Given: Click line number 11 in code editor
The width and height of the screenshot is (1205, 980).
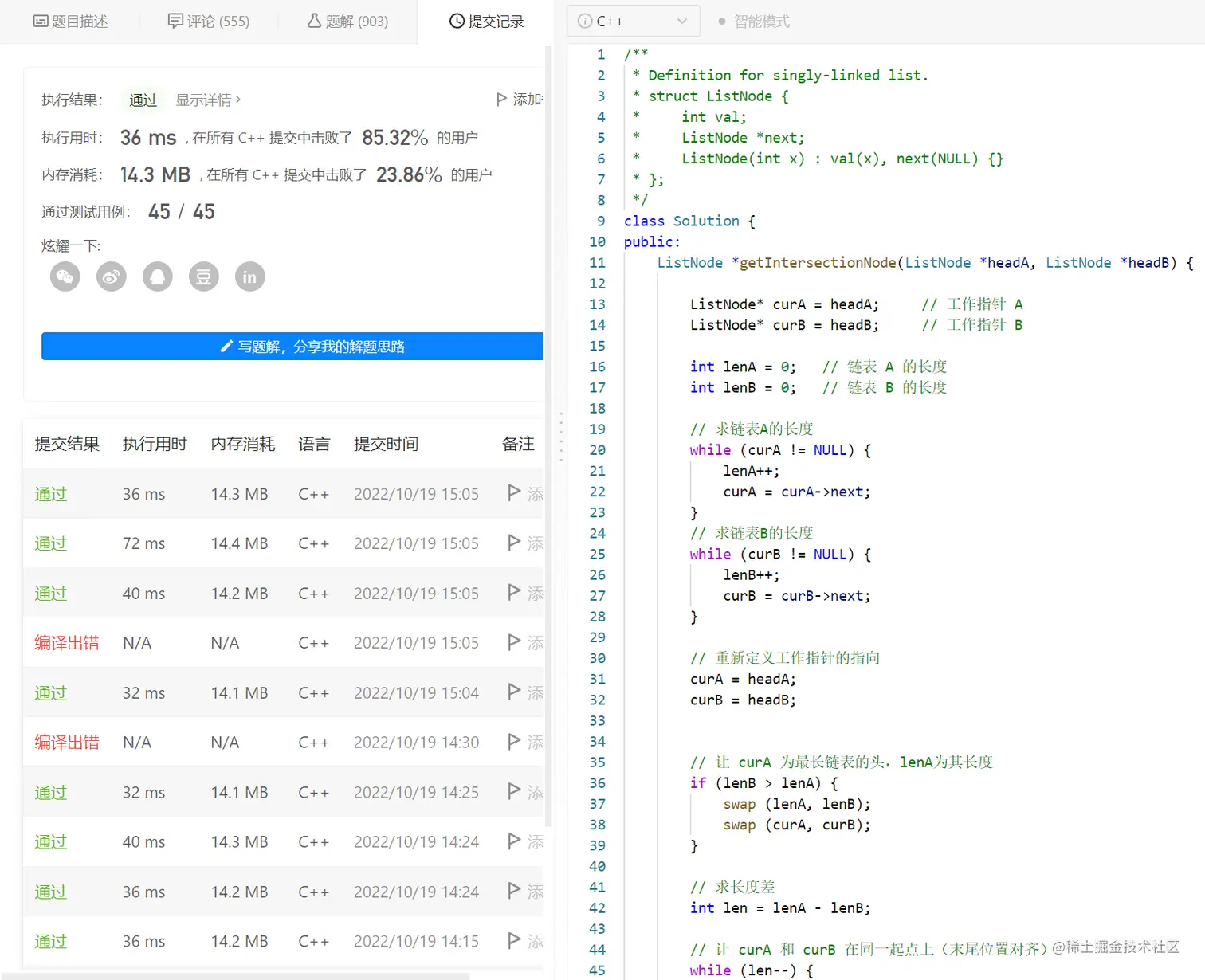Looking at the screenshot, I should tap(598, 262).
